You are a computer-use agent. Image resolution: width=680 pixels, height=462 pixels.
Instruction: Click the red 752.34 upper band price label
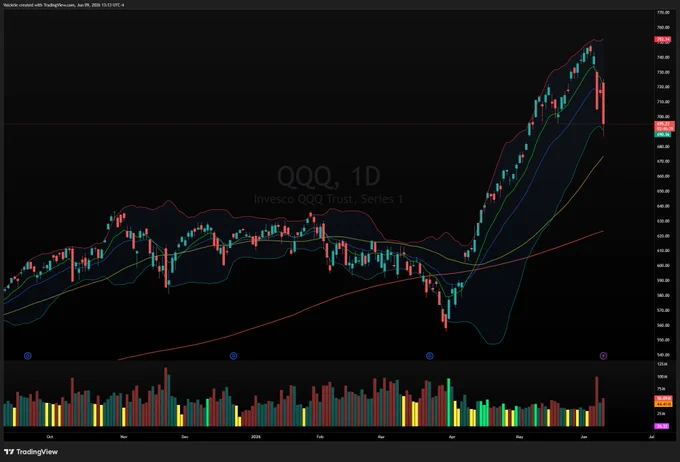[x=663, y=39]
